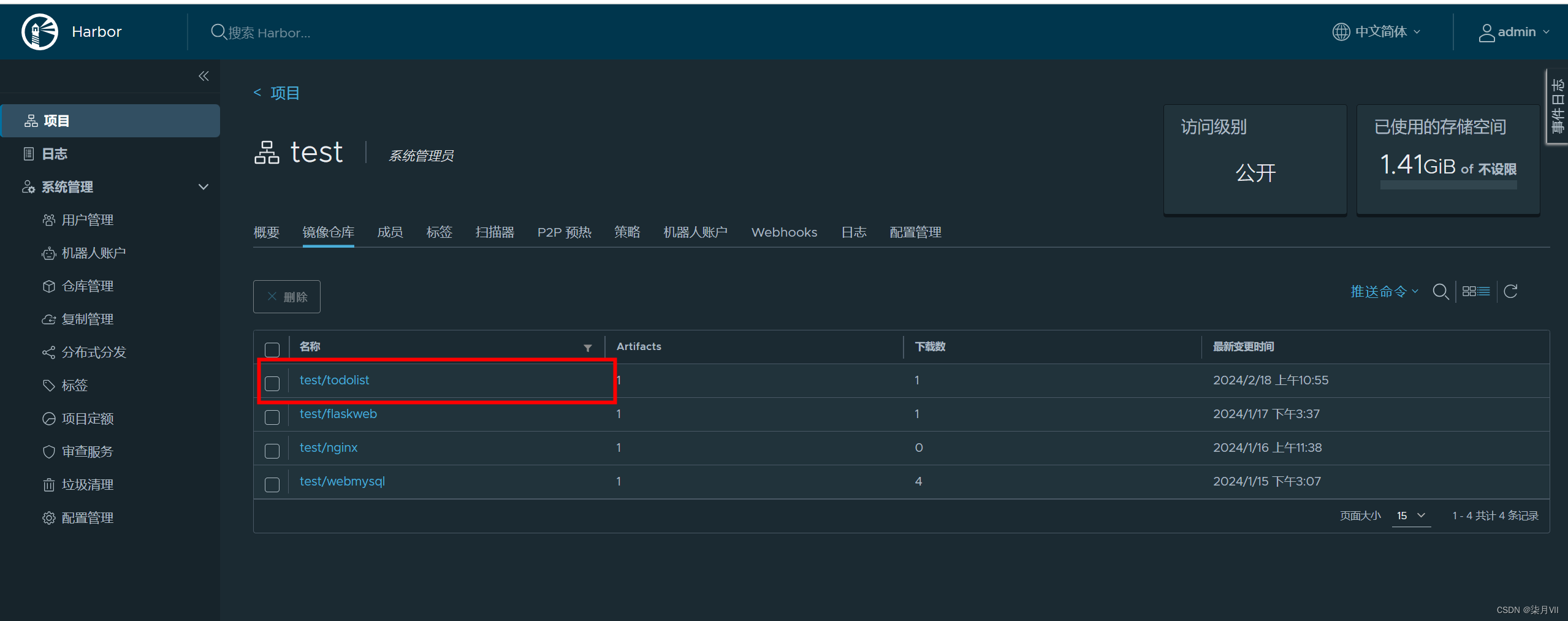Open the test/todolist repository link
Viewport: 1568px width, 621px height.
click(x=334, y=380)
